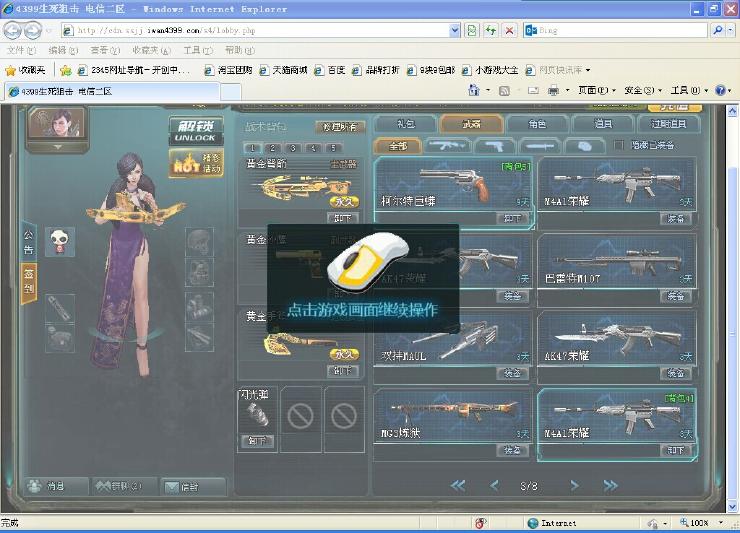Open the 小游戏大全 favorites link

point(490,70)
